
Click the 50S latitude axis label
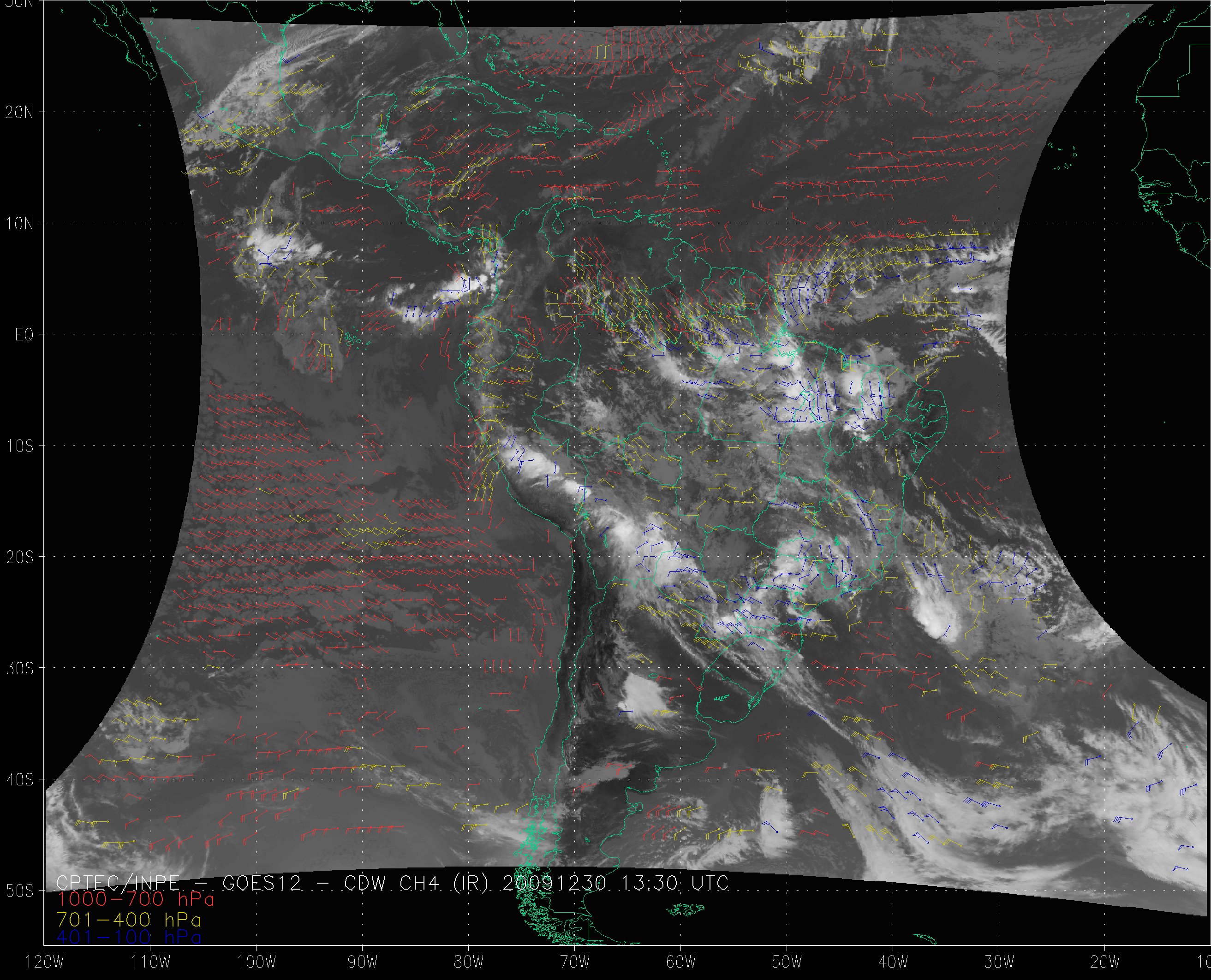20,891
